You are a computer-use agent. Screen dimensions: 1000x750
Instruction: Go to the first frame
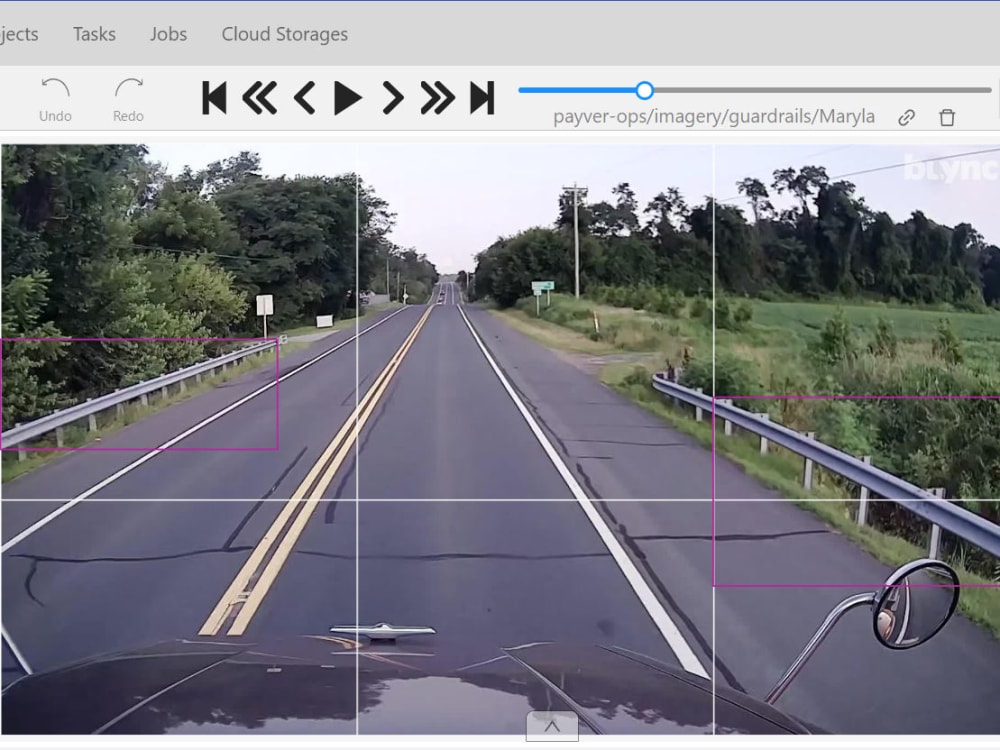click(x=214, y=98)
